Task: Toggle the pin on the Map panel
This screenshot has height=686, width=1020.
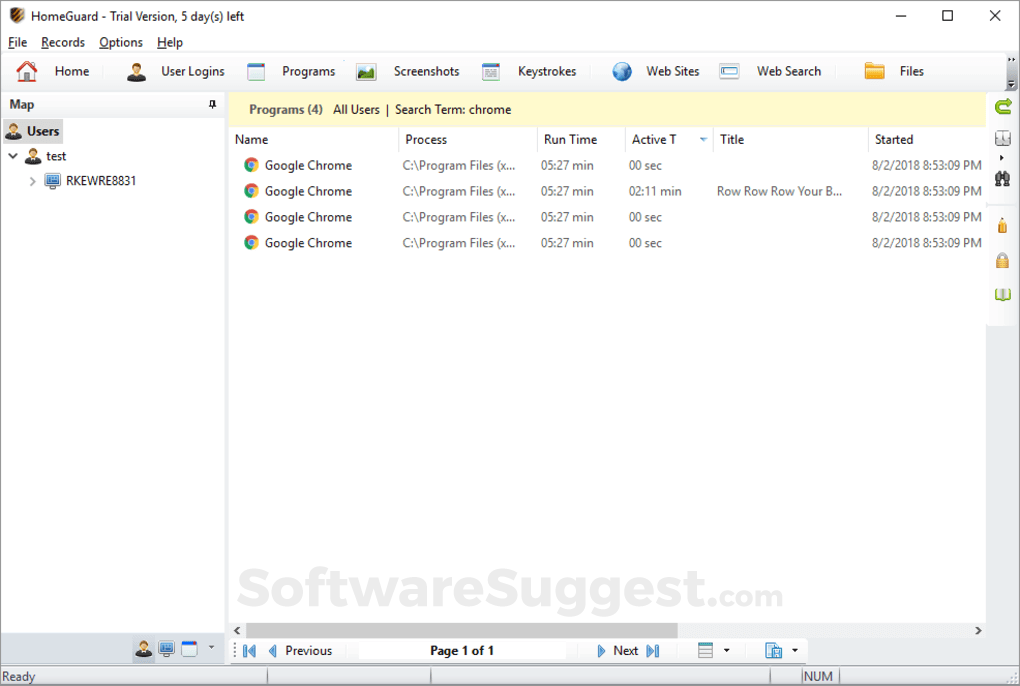Action: [x=212, y=104]
